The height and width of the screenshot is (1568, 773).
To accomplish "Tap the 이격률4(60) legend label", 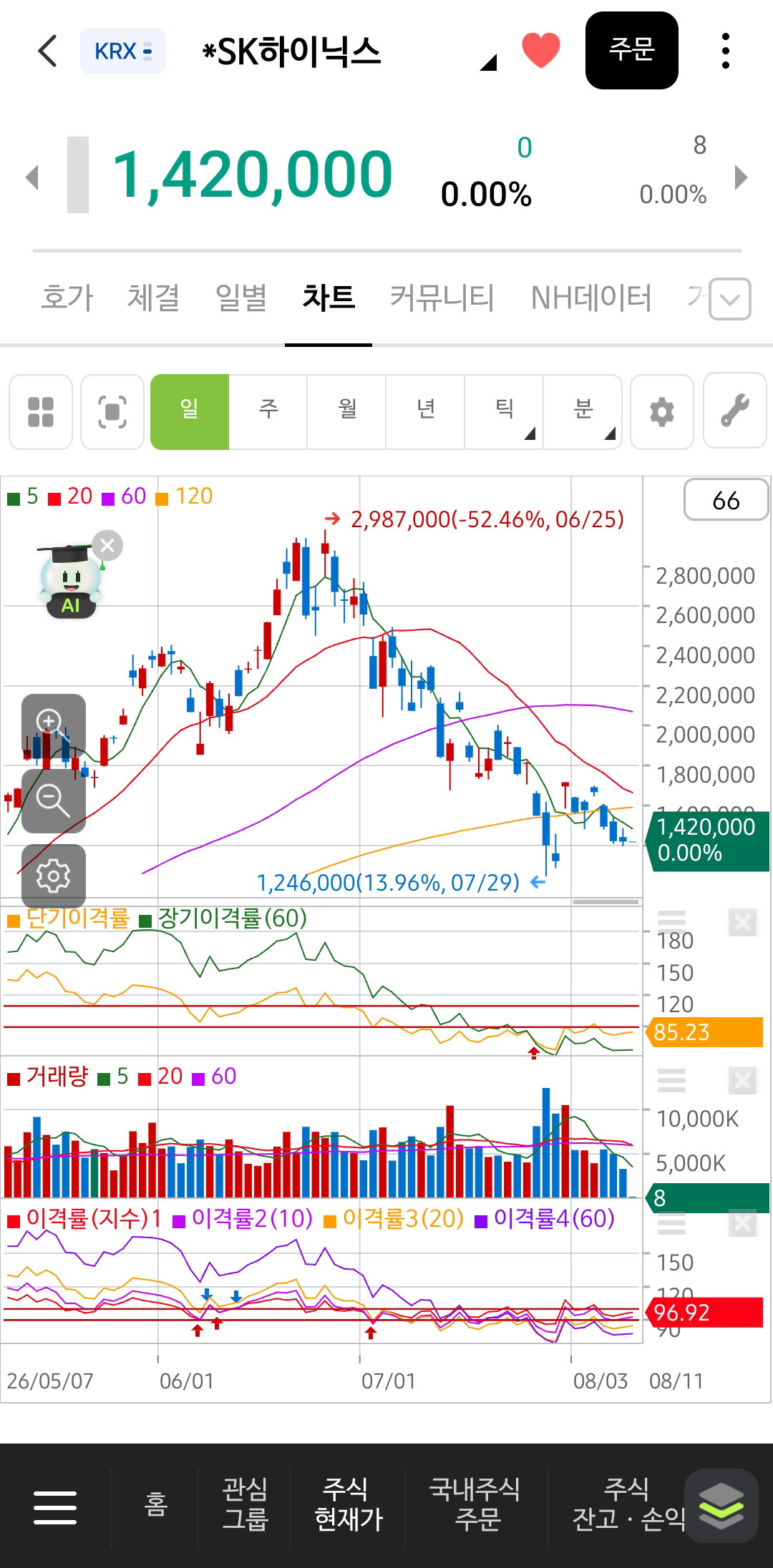I will [x=554, y=1218].
